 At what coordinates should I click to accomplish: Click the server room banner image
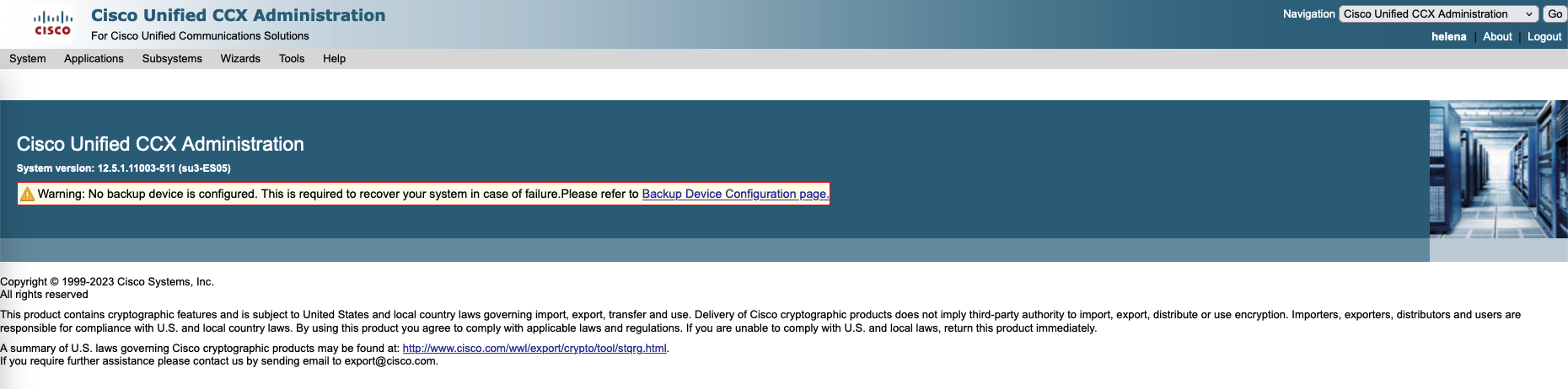(x=1498, y=169)
